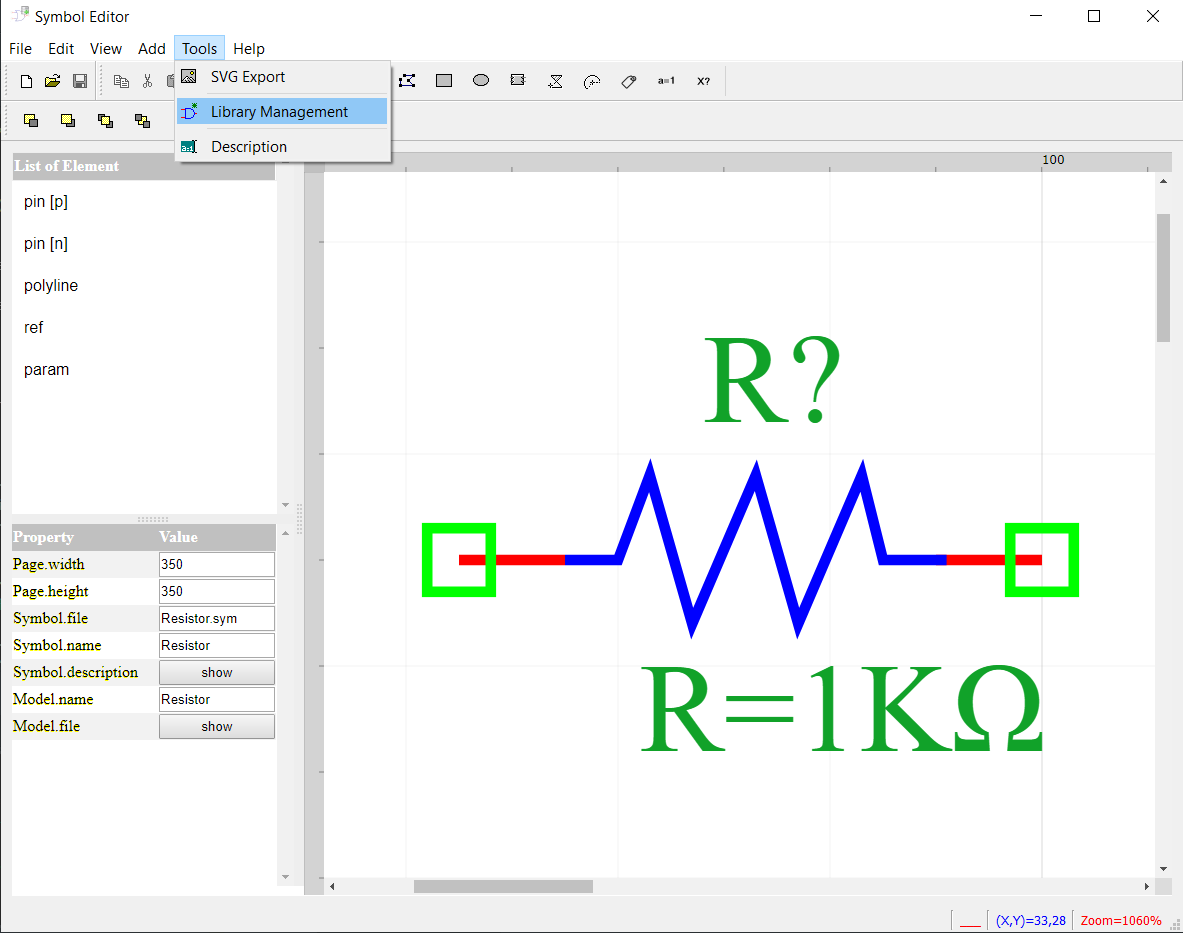Click the Property column header
This screenshot has height=933, width=1183.
tap(43, 537)
